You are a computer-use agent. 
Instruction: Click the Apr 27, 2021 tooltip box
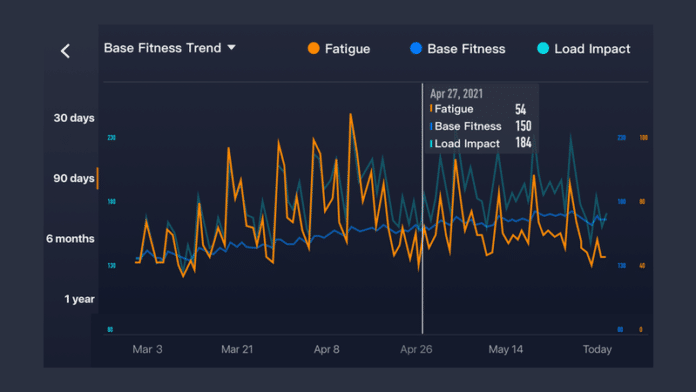point(481,119)
